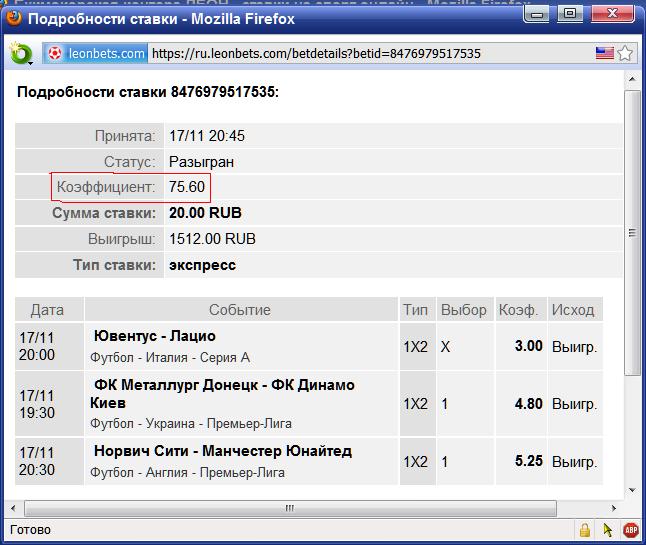This screenshot has height=545, width=646.
Task: Click the URL text in the address bar
Action: coord(315,53)
